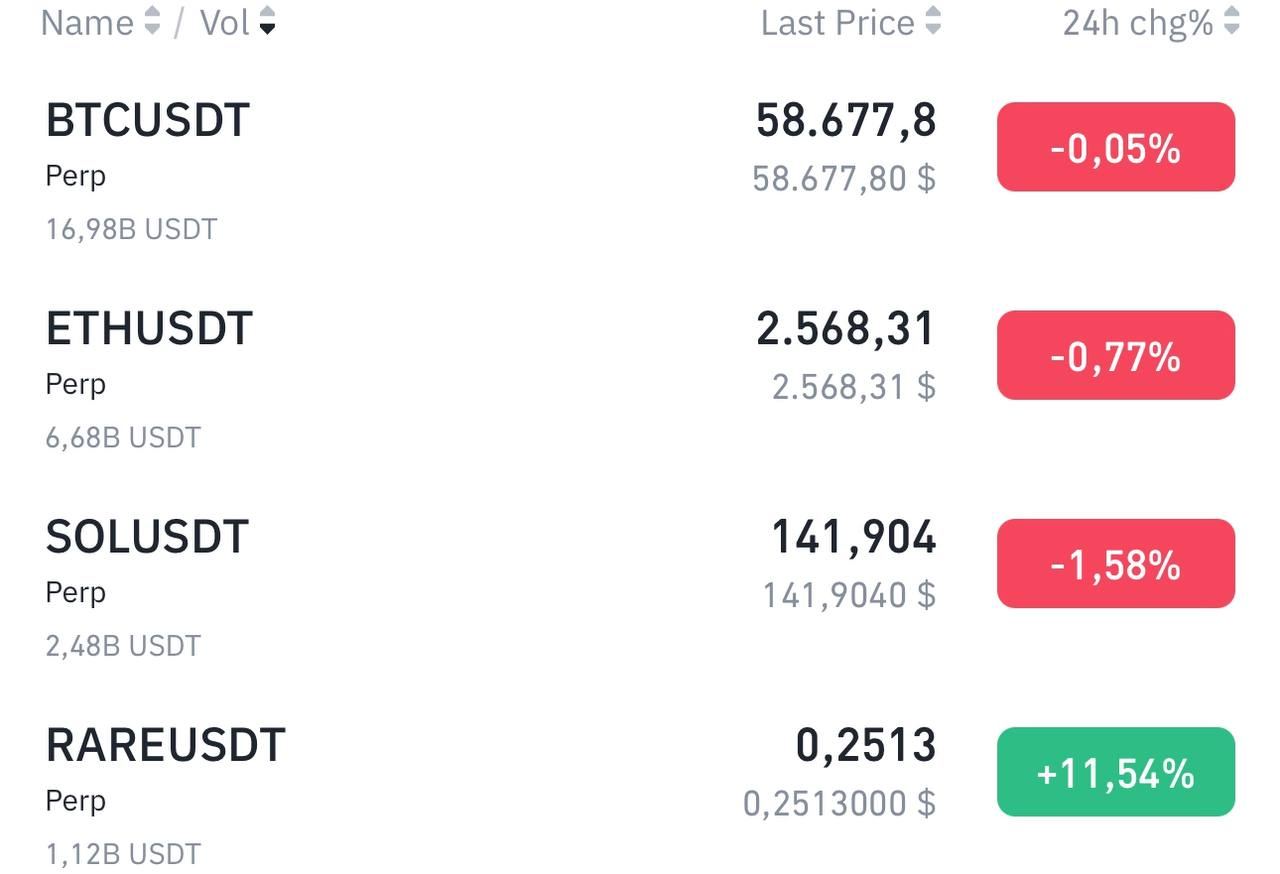The height and width of the screenshot is (874, 1280).
Task: Sort by 24h chg% column header
Action: (x=1138, y=22)
